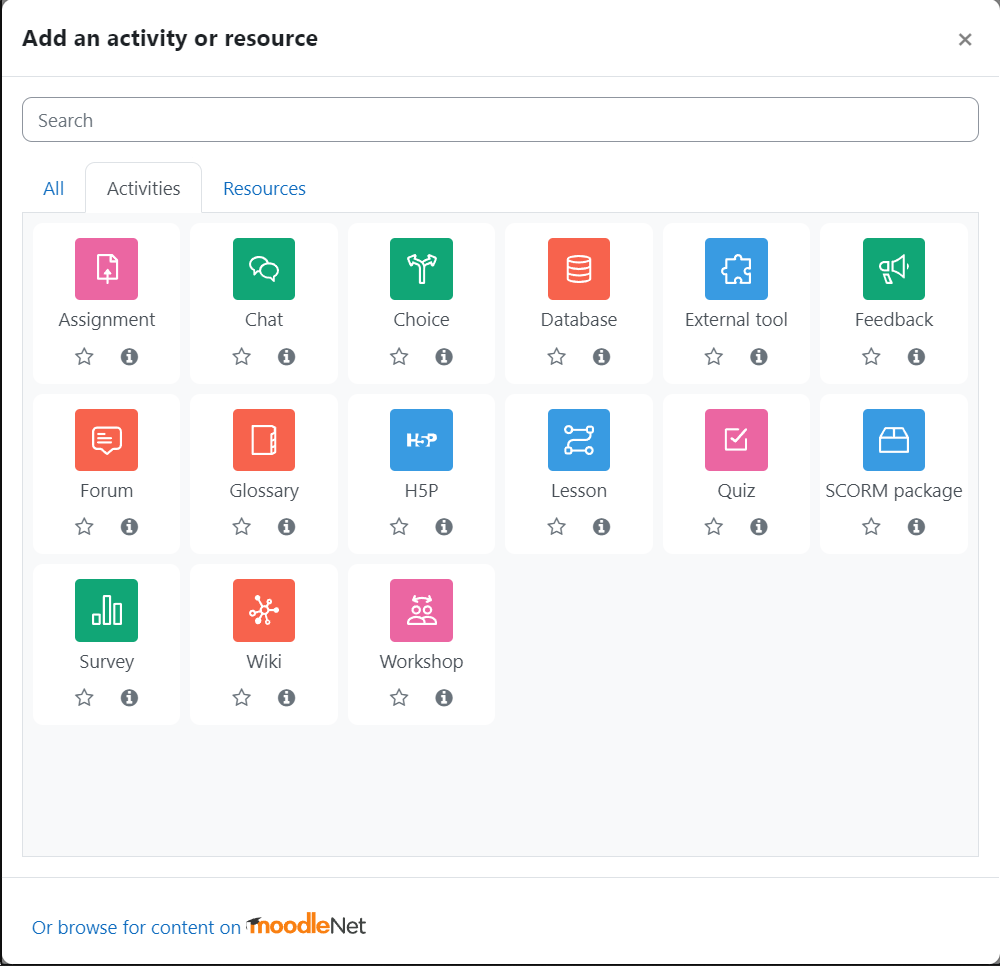Select the SCORM package icon
Image resolution: width=1000 pixels, height=966 pixels.
click(893, 439)
